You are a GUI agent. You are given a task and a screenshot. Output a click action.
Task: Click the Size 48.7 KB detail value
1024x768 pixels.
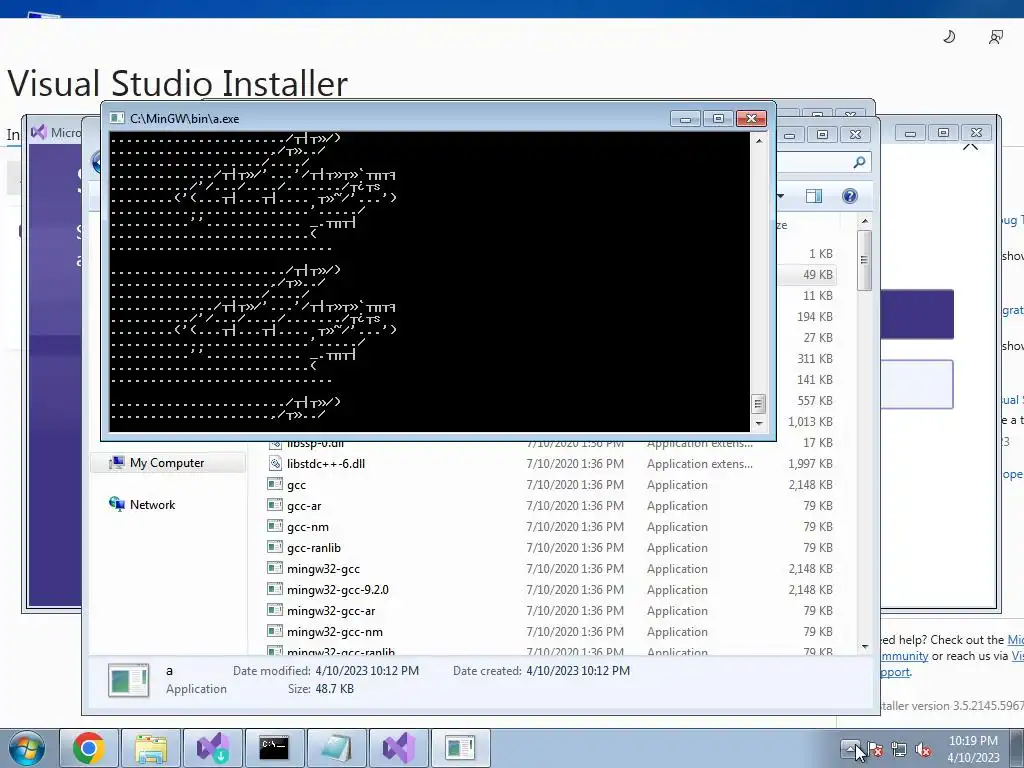334,688
